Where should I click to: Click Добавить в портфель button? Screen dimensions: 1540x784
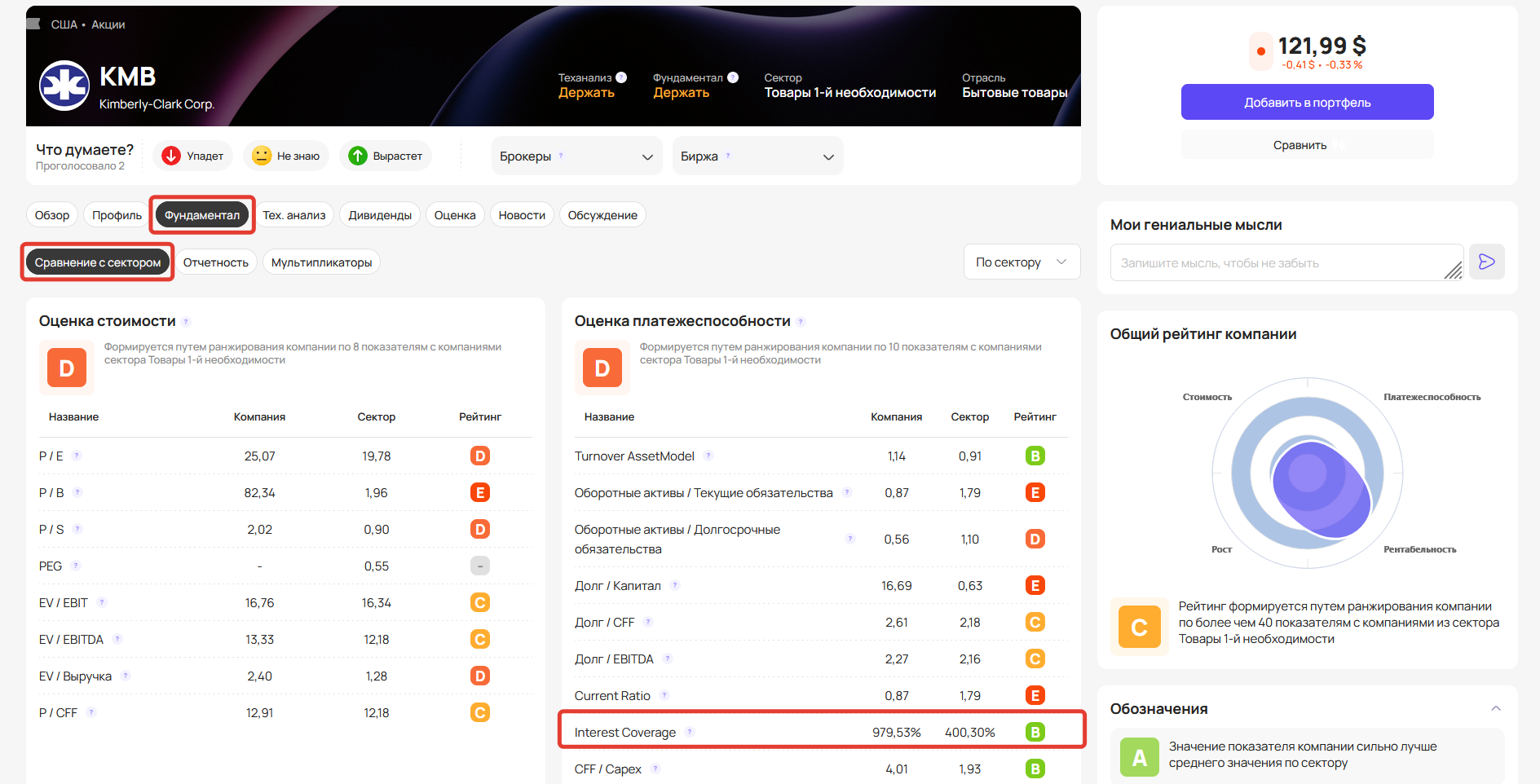1307,103
